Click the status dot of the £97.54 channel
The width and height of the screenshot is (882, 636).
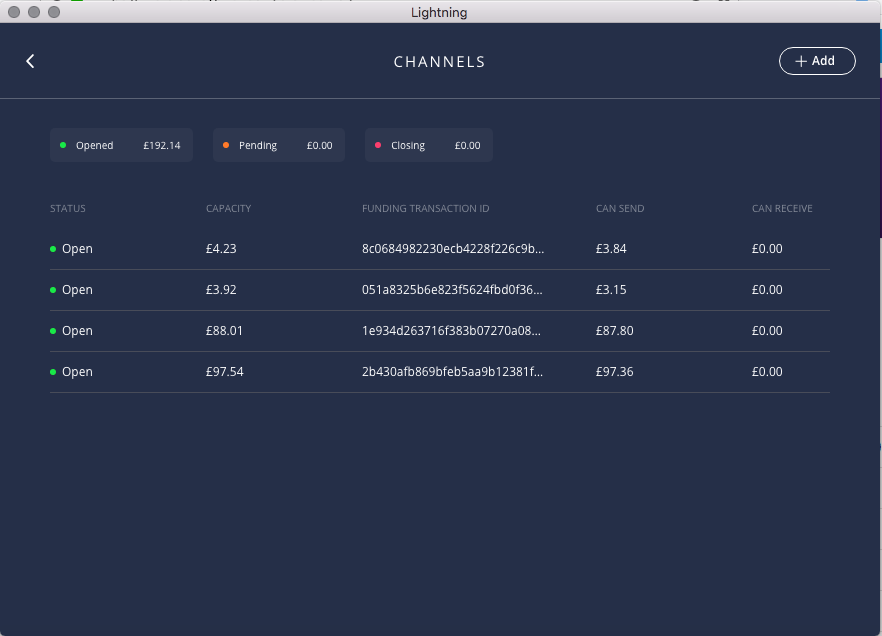[x=51, y=371]
